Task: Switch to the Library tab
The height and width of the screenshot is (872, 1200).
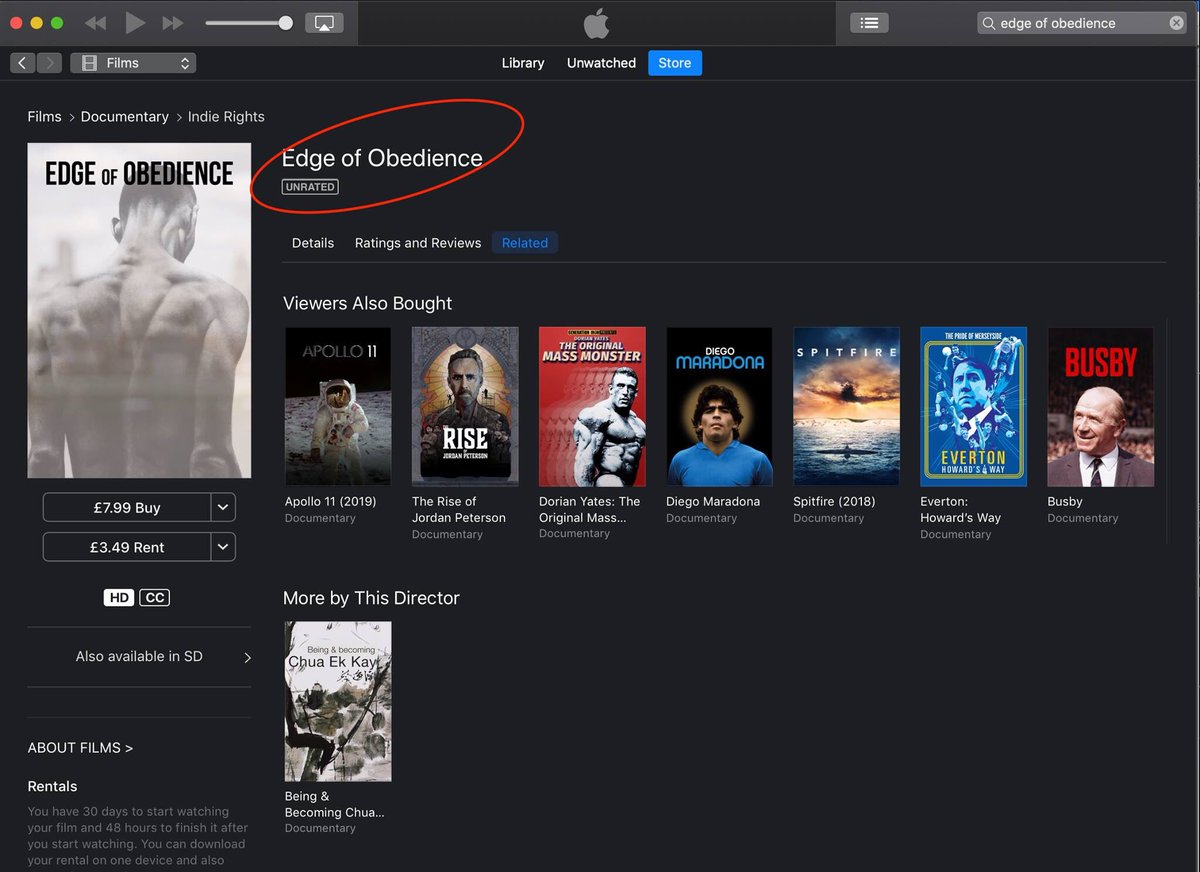Action: (523, 63)
